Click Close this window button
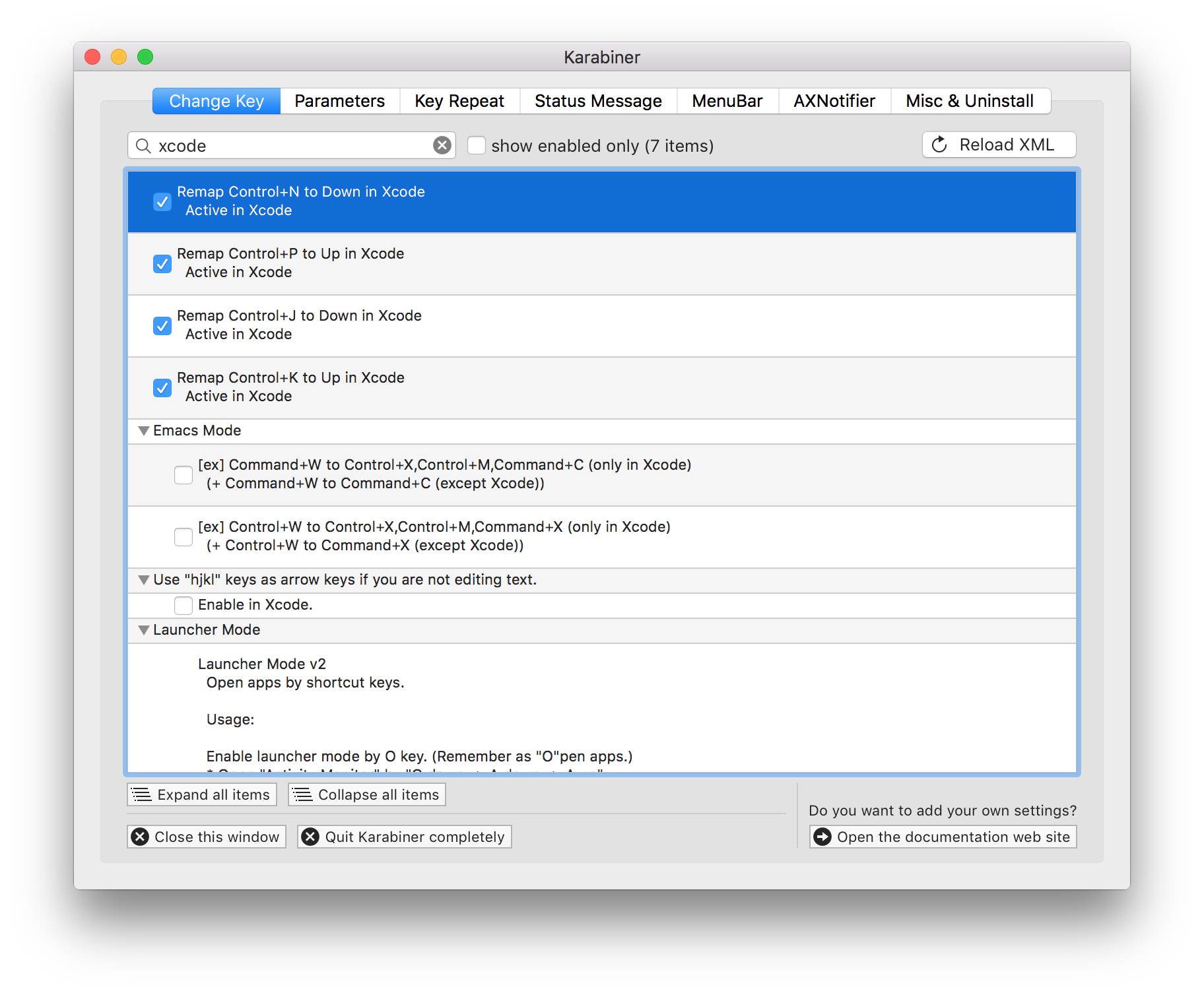This screenshot has height=995, width=1204. click(207, 837)
